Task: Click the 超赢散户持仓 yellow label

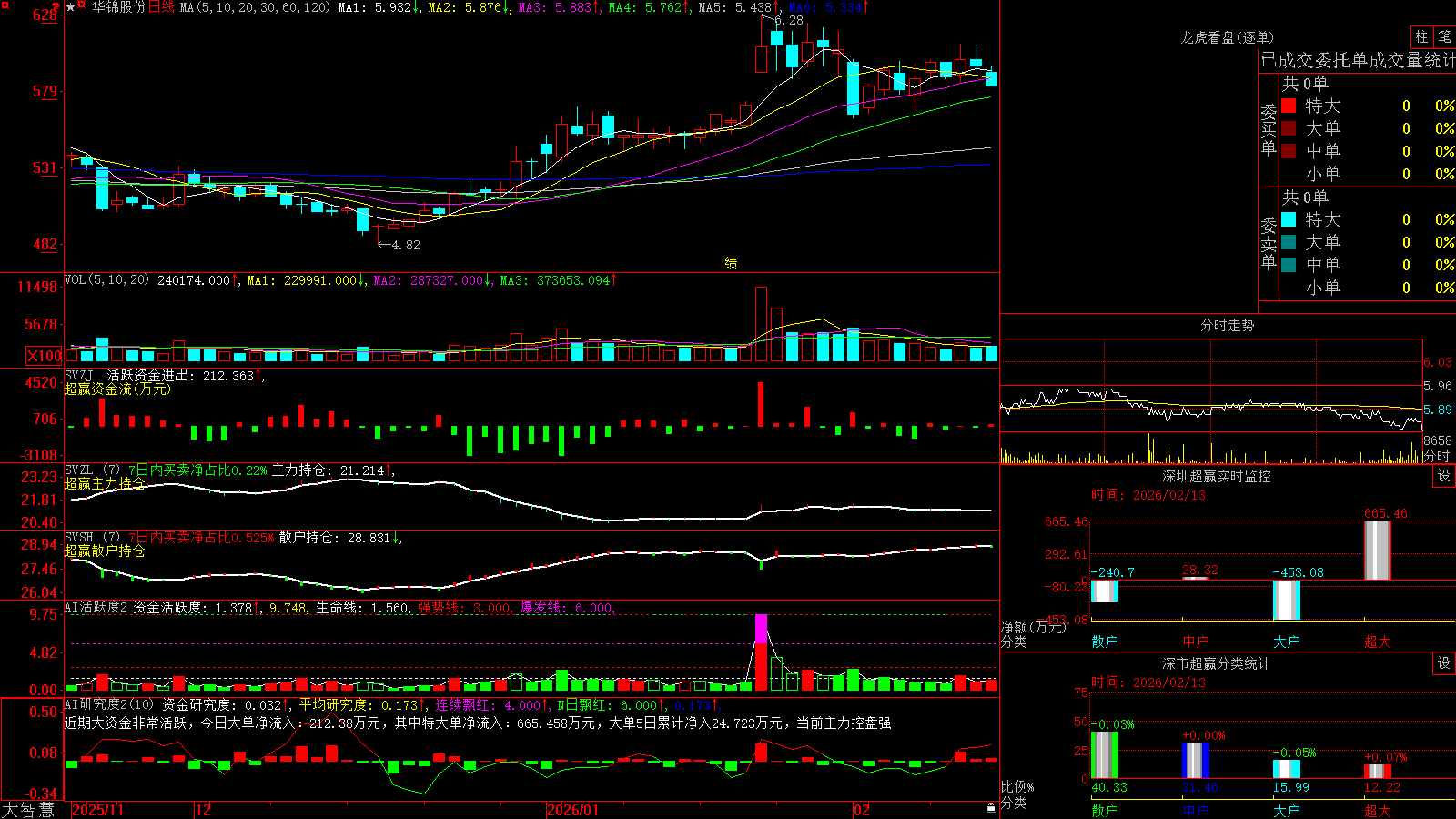Action: pyautogui.click(x=105, y=551)
